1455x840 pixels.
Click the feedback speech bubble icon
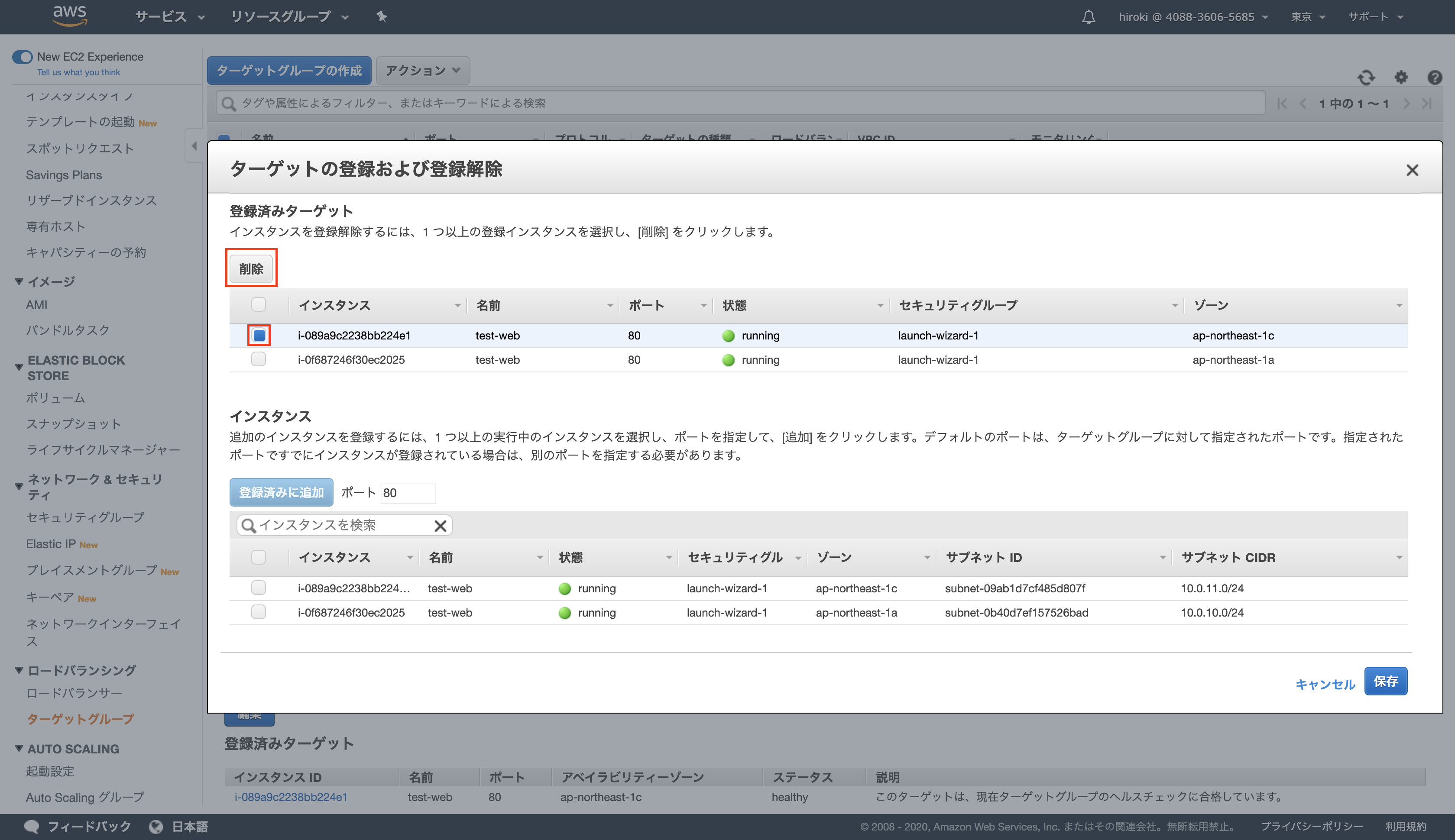pos(33,826)
